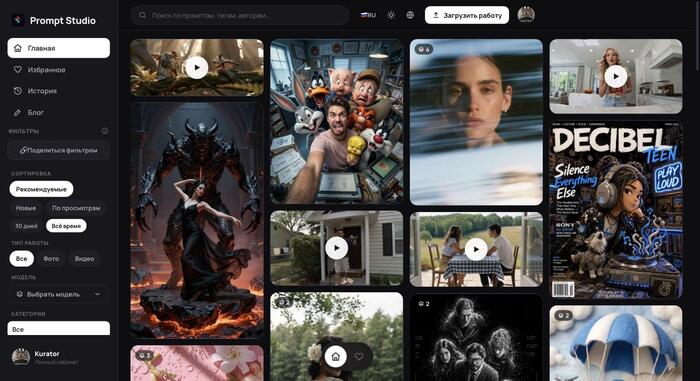Open the pink floral image card
The height and width of the screenshot is (381, 700).
tap(197, 363)
